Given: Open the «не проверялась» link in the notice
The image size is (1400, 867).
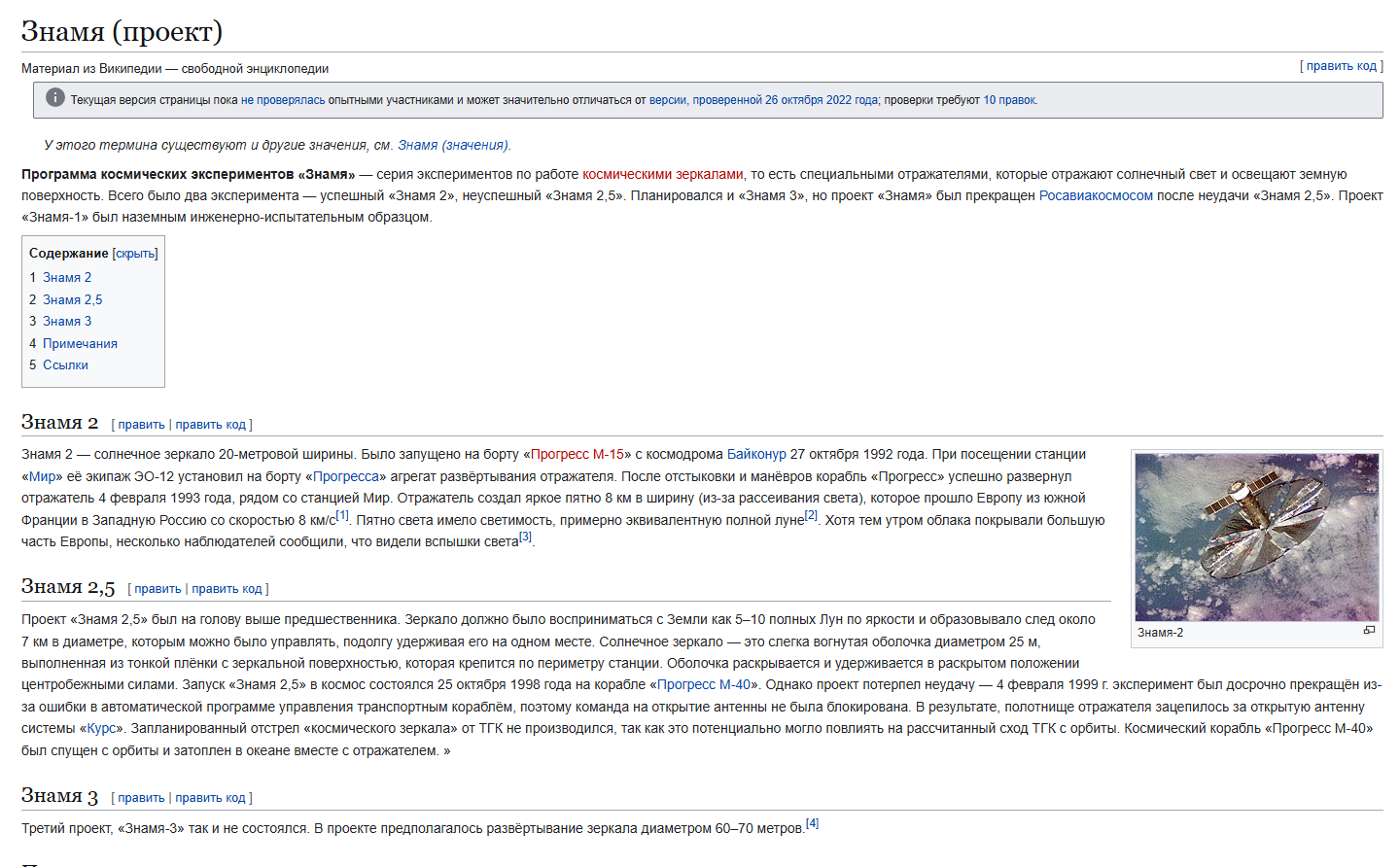Looking at the screenshot, I should point(283,100).
